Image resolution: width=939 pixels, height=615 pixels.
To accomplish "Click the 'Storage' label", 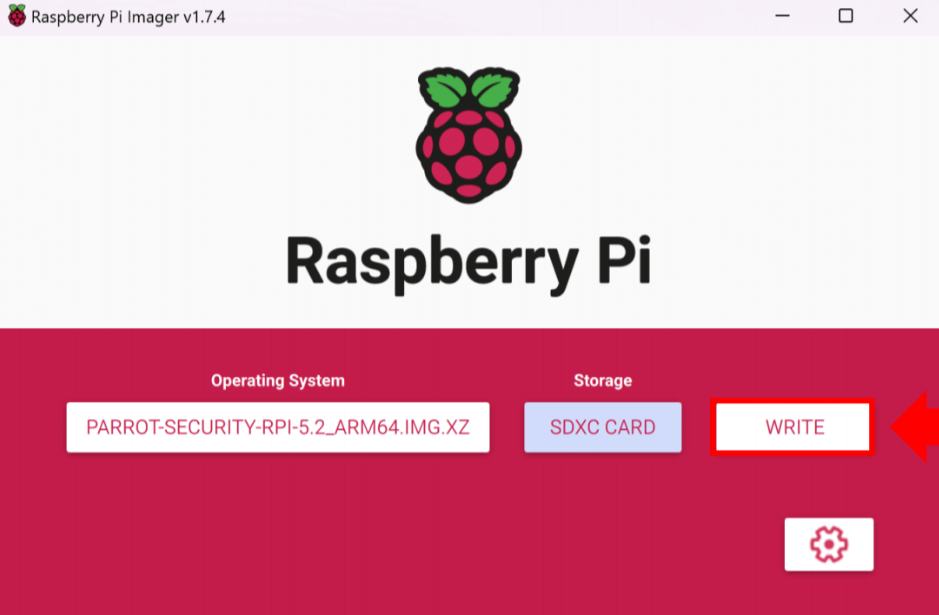I will coord(602,381).
